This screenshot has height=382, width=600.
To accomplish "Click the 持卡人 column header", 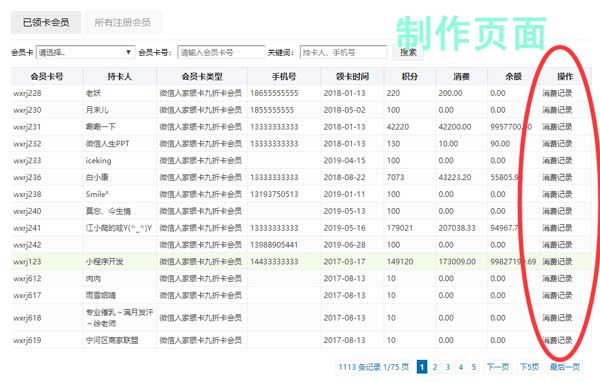I will 119,77.
